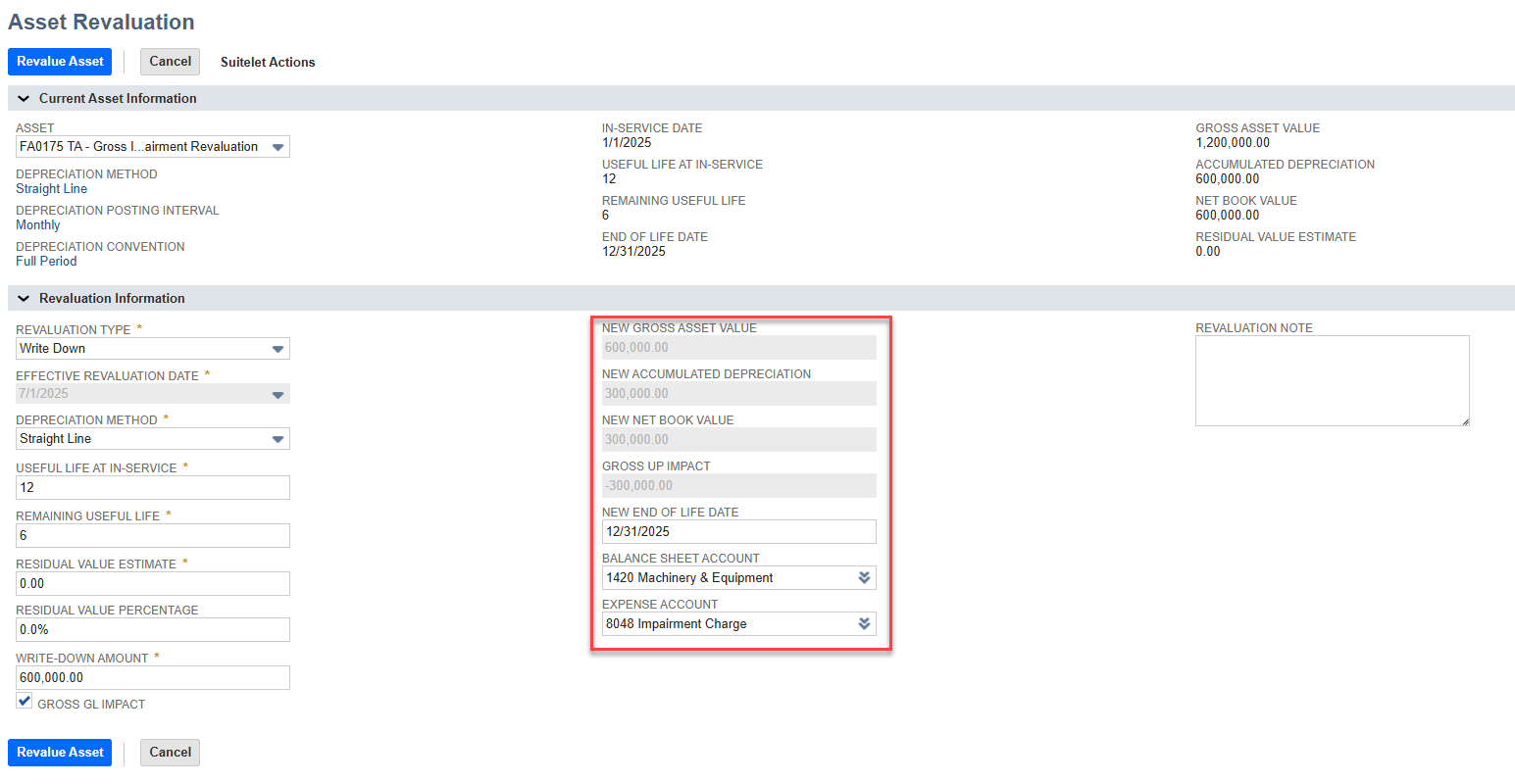Open the Suitelet Actions menu

(268, 62)
